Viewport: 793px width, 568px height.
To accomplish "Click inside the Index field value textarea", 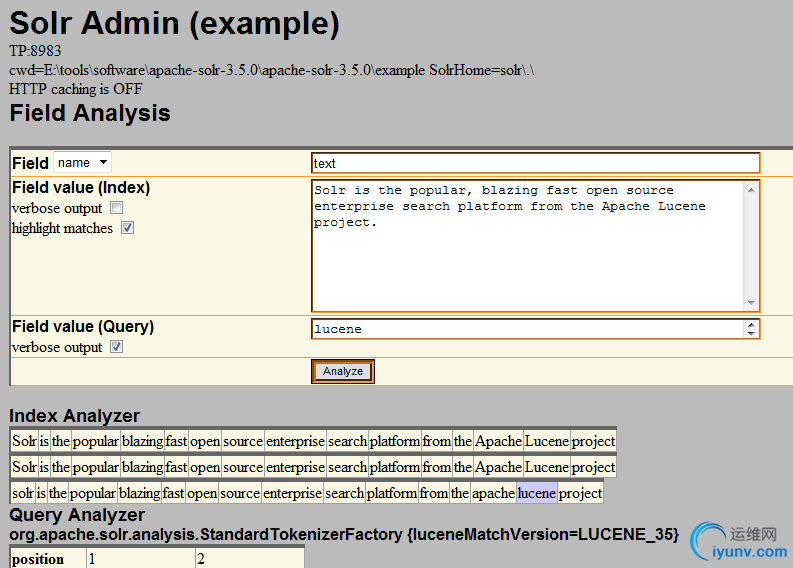I will click(x=536, y=246).
